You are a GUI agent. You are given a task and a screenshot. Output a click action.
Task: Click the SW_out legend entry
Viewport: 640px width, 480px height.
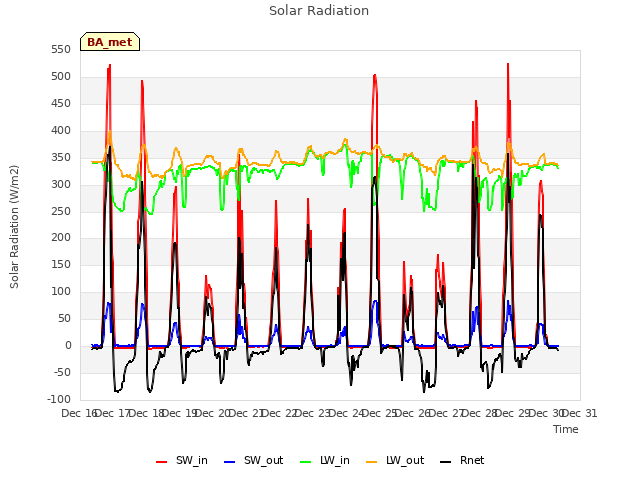click(253, 460)
